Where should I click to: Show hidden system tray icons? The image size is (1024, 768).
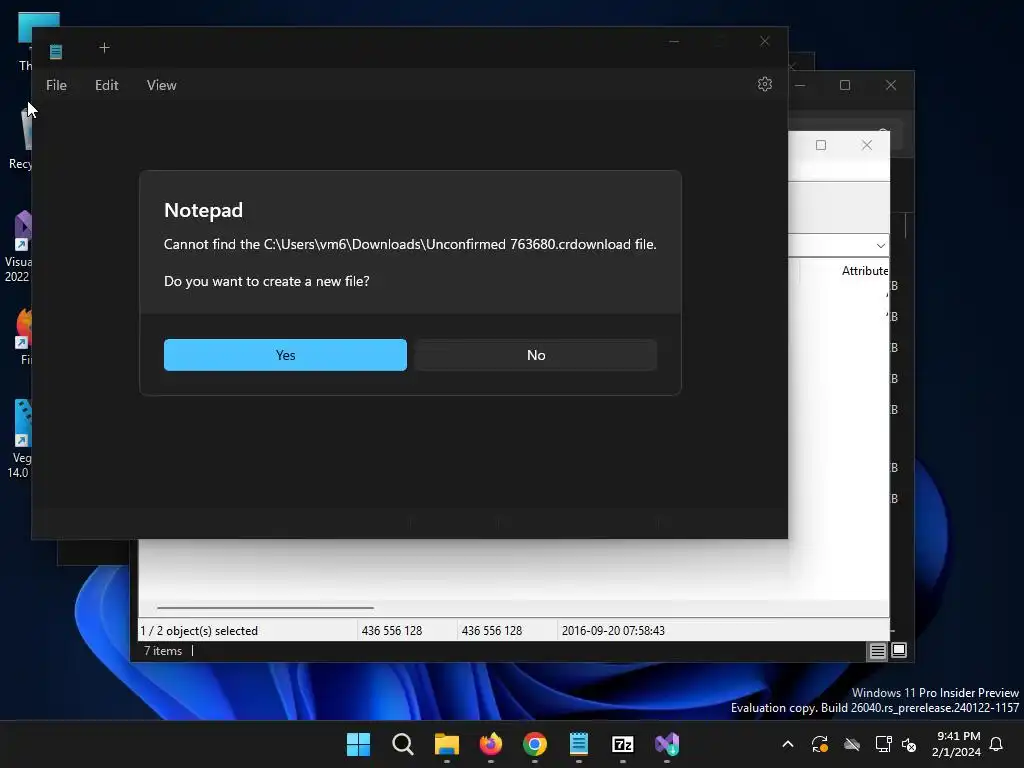(x=788, y=744)
